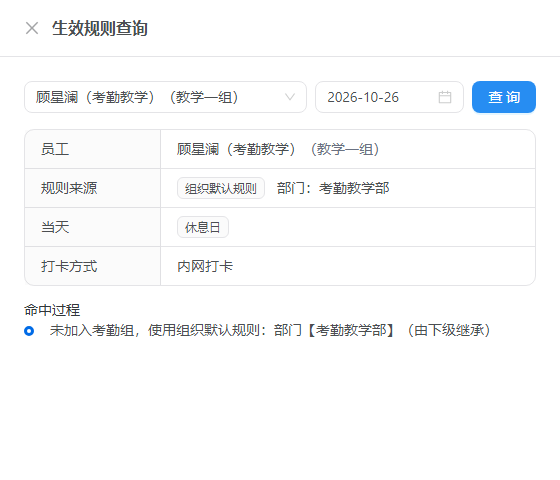
Task: Click the 打卡方式 row label
Action: [x=69, y=266]
